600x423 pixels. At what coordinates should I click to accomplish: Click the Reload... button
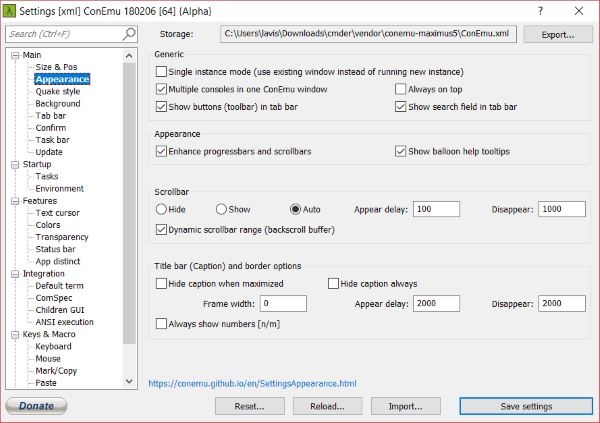click(x=328, y=406)
